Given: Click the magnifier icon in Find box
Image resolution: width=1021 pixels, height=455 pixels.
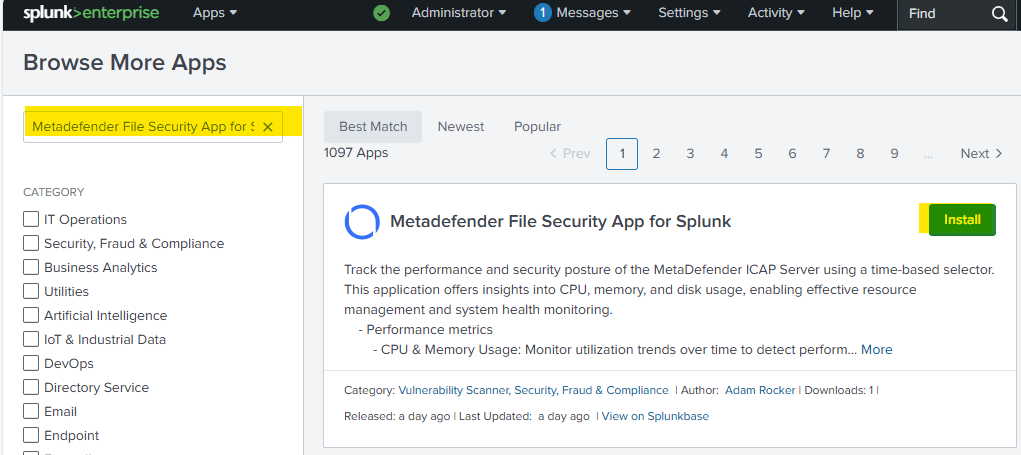Looking at the screenshot, I should 1000,14.
